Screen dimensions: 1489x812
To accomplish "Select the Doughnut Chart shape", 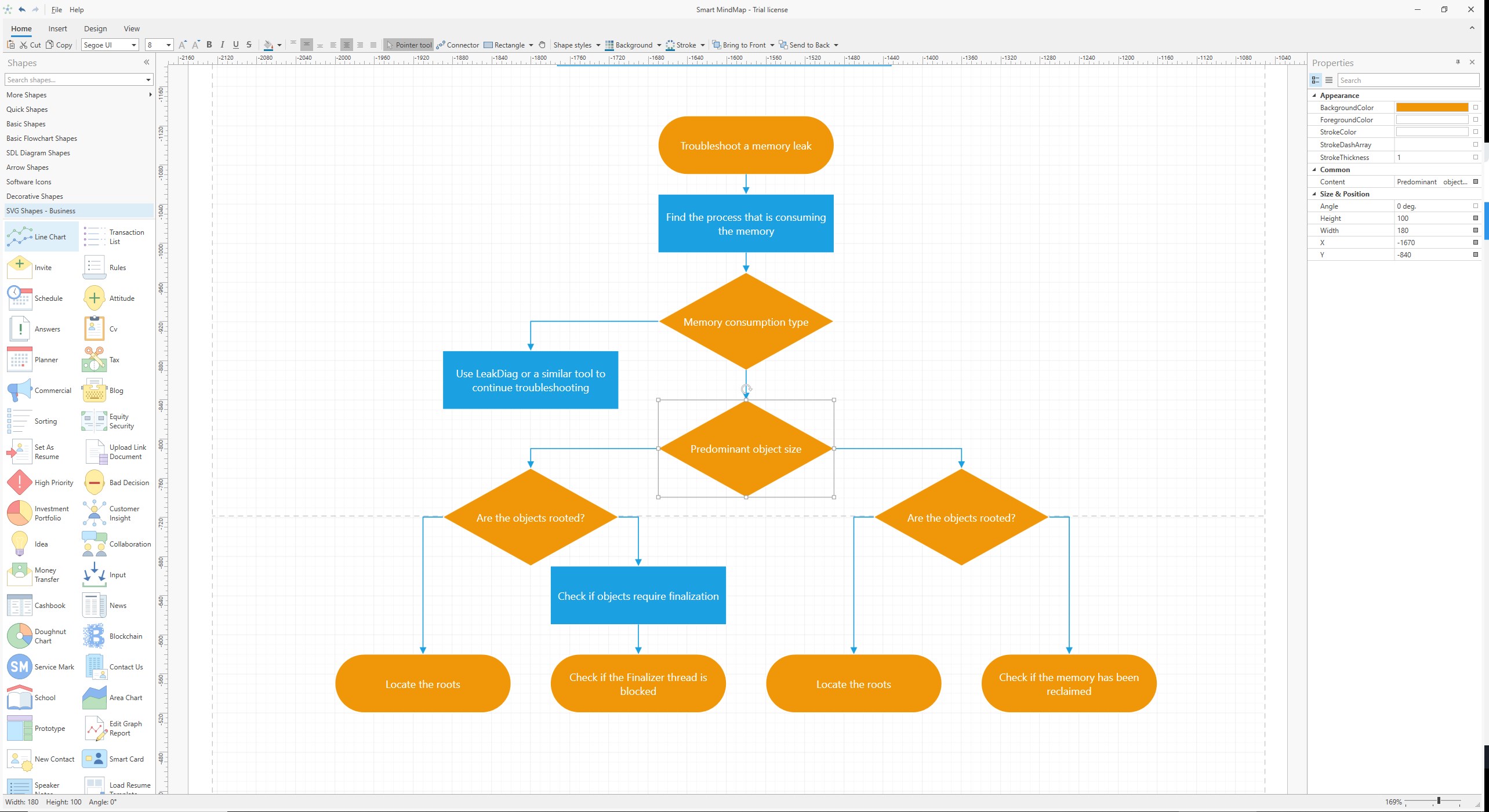I will pos(39,636).
